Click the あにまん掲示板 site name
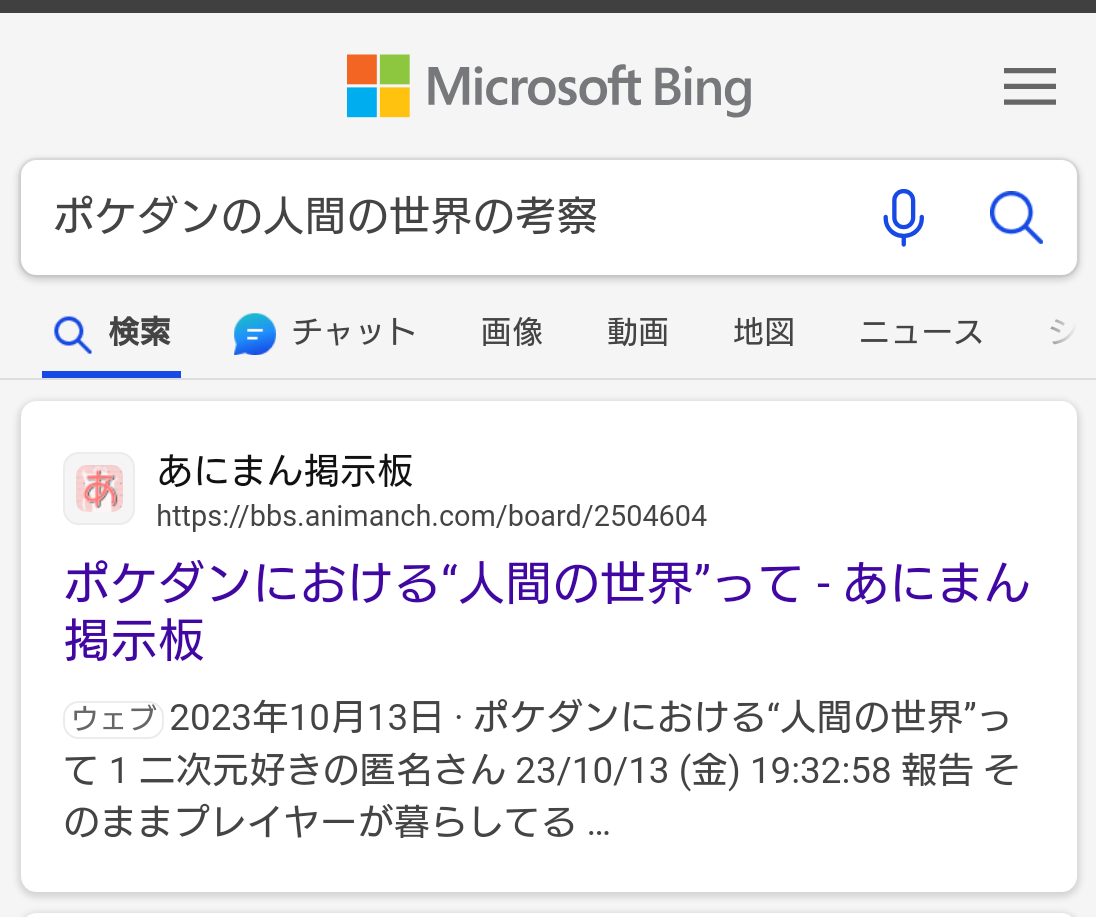This screenshot has height=917, width=1096. (285, 470)
